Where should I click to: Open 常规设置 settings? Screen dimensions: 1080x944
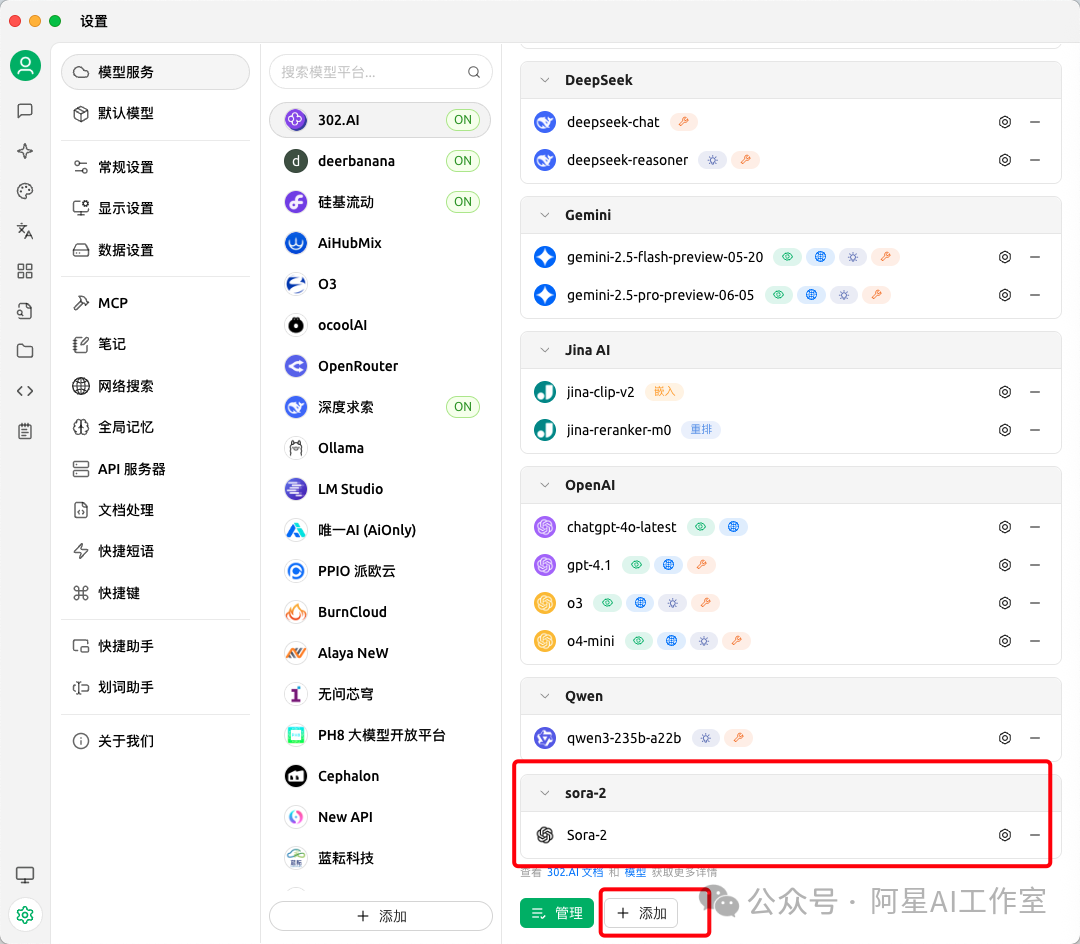[x=156, y=167]
